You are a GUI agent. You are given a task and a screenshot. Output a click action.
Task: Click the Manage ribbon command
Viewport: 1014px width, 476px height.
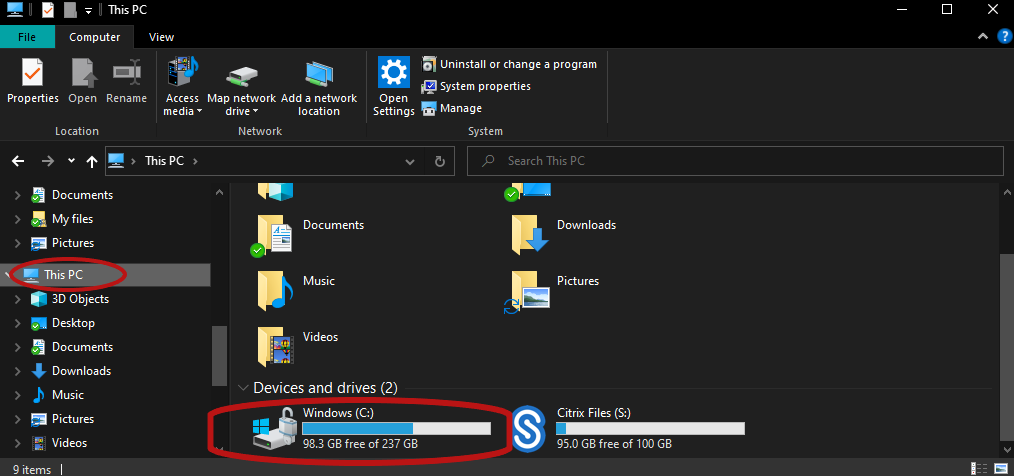451,108
